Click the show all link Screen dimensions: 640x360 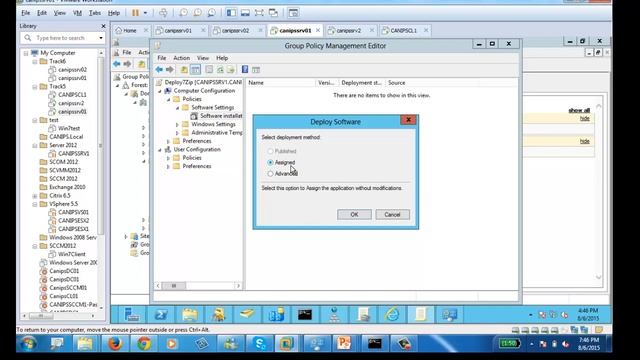(x=579, y=111)
